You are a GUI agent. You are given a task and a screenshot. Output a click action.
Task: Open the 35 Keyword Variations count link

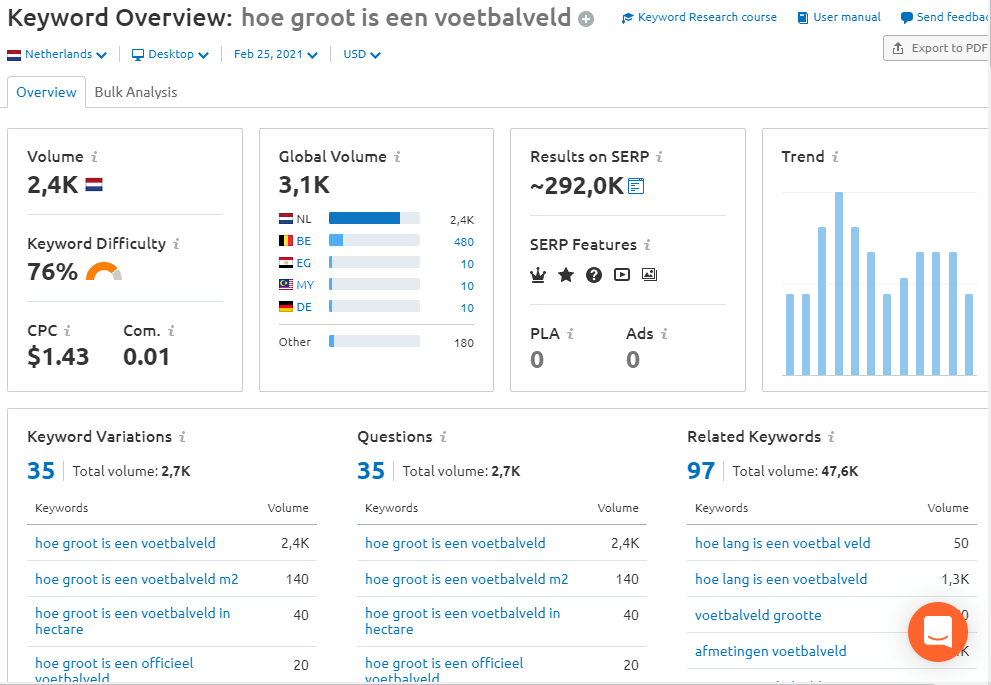point(41,471)
